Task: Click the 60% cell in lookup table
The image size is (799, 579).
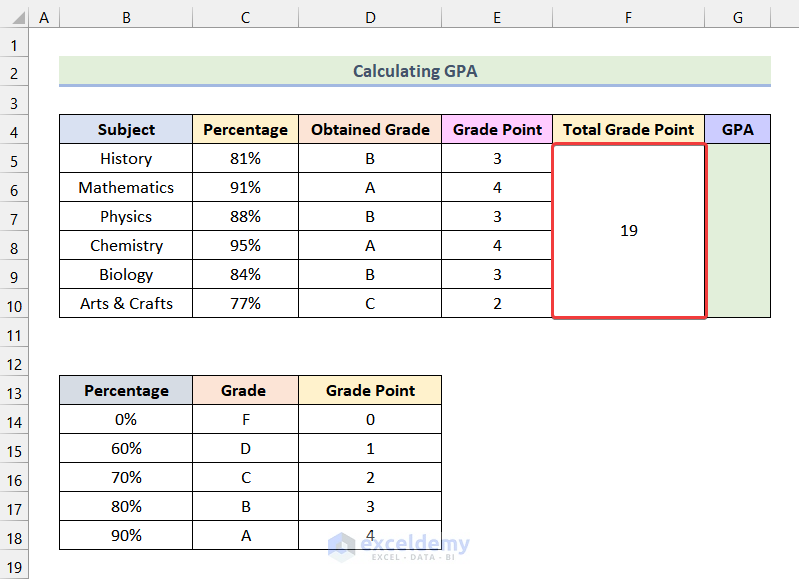Action: pos(126,449)
